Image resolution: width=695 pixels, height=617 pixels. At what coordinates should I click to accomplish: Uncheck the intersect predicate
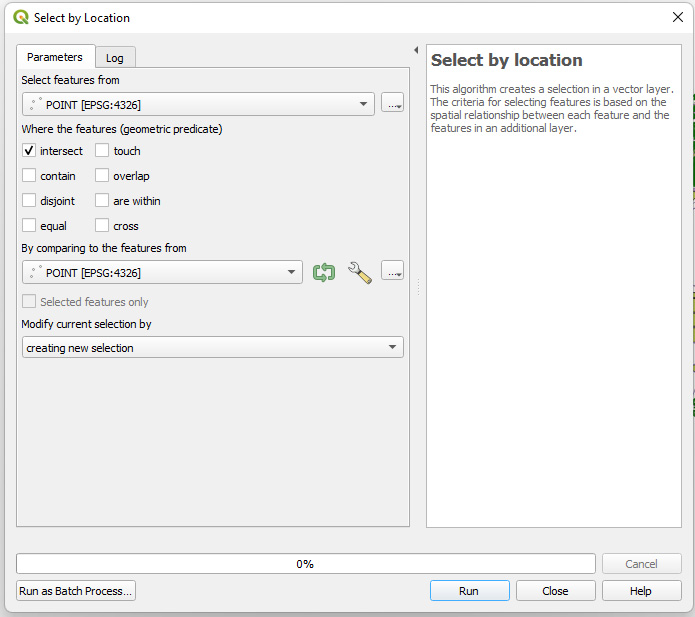[29, 151]
